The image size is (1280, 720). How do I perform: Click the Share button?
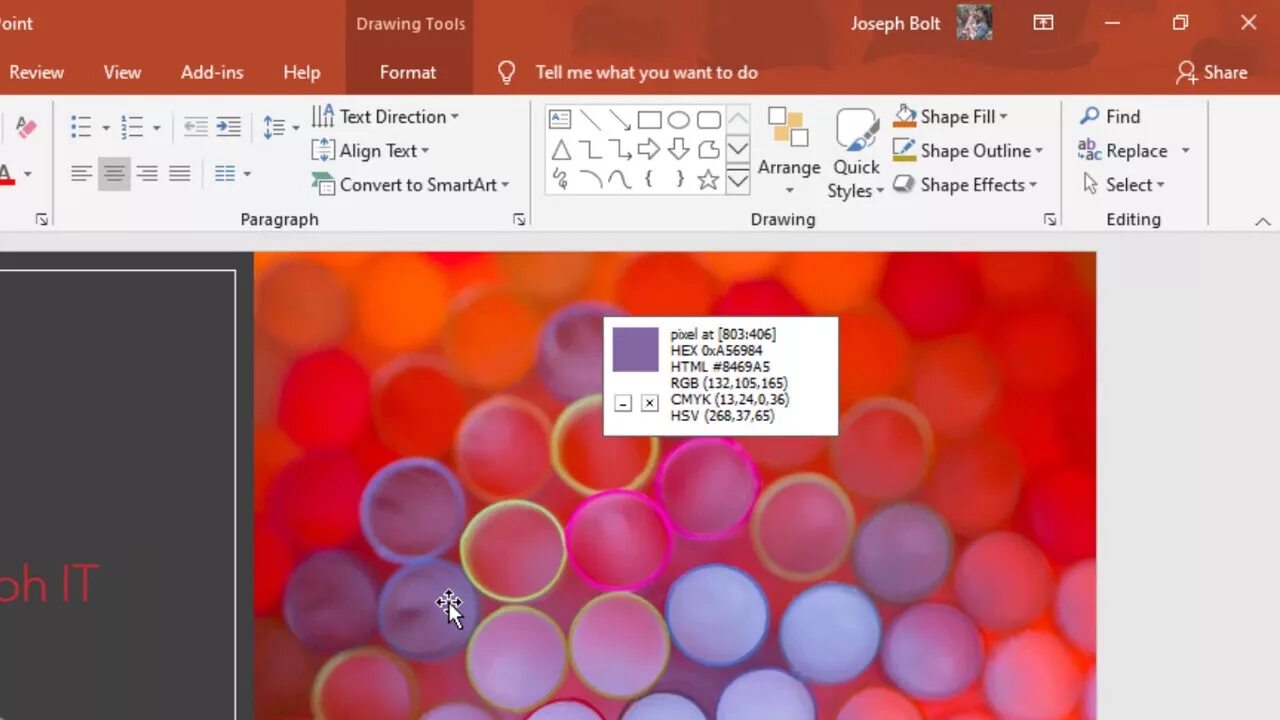click(1212, 72)
